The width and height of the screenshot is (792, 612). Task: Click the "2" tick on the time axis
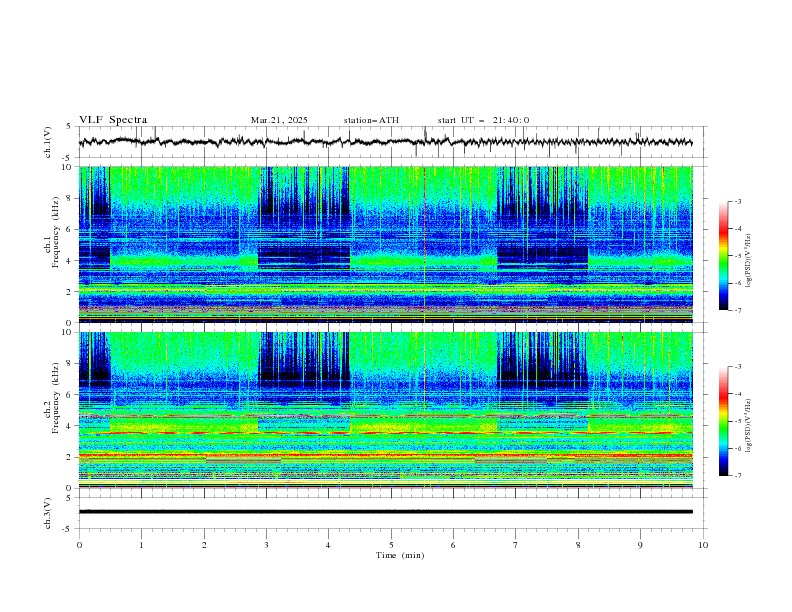(x=204, y=545)
